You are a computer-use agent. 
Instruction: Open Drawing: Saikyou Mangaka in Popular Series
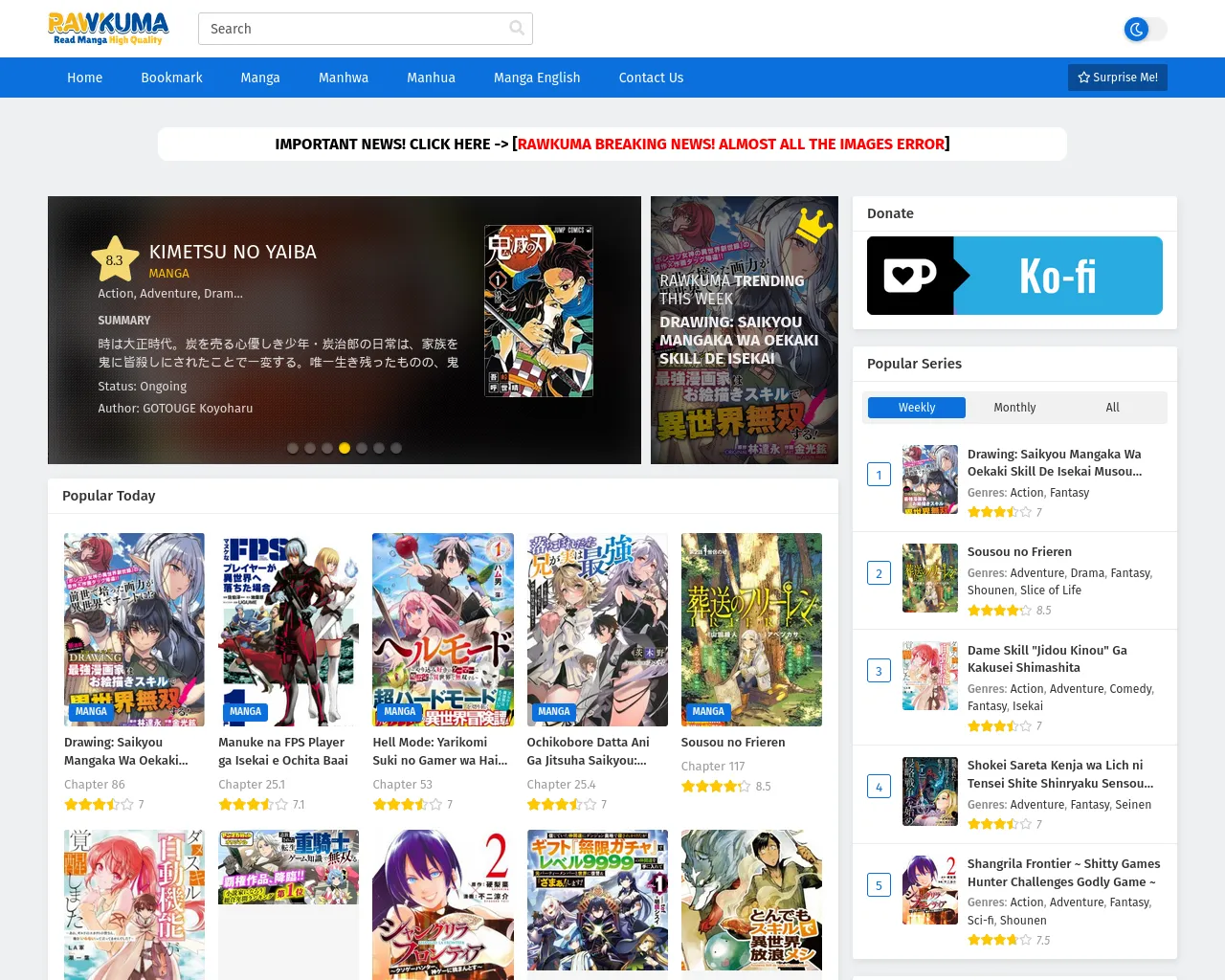coord(1055,462)
